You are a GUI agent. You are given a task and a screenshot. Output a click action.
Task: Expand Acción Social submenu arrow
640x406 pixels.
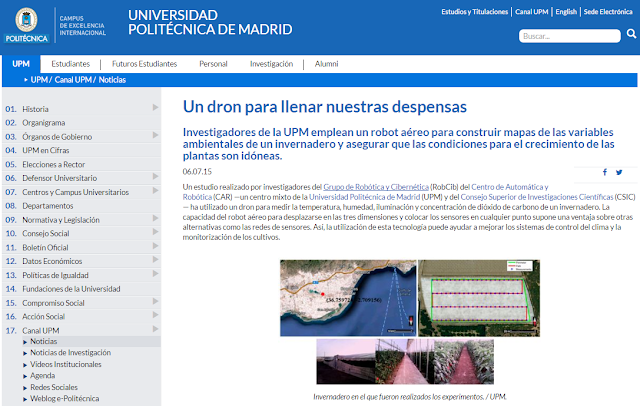click(x=155, y=315)
